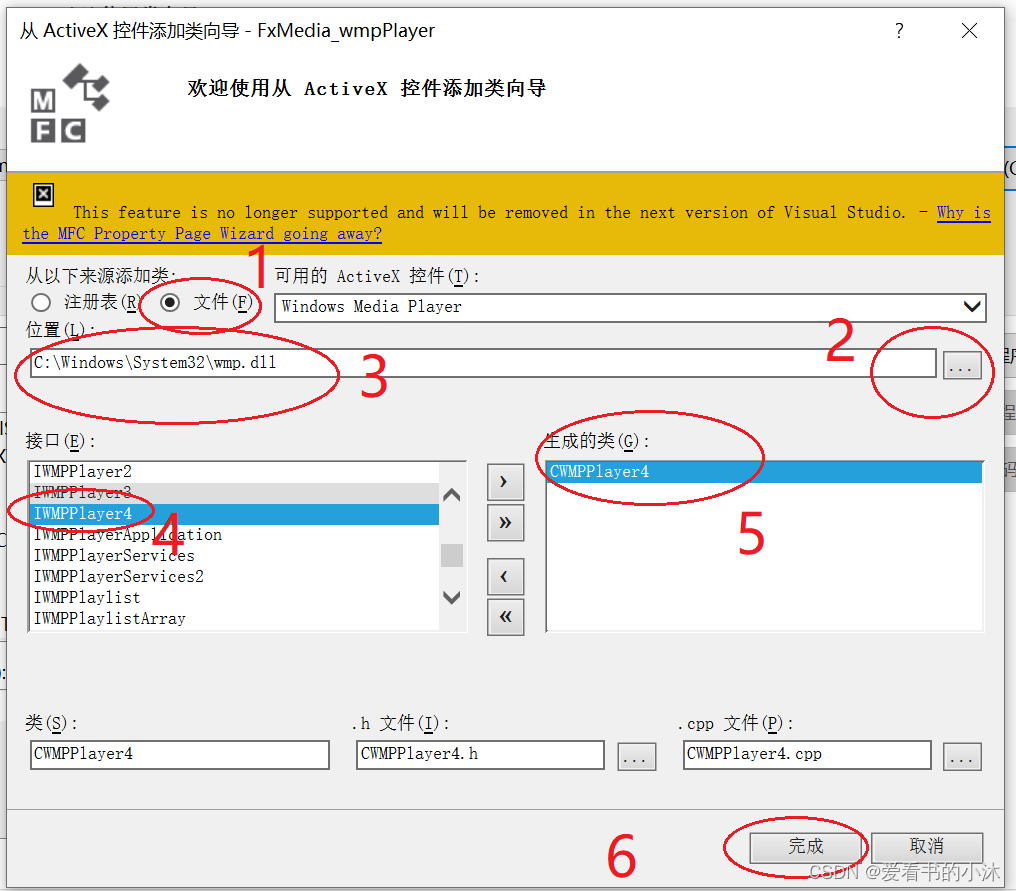Browse for the .h file location
The image size is (1016, 891).
pos(636,757)
